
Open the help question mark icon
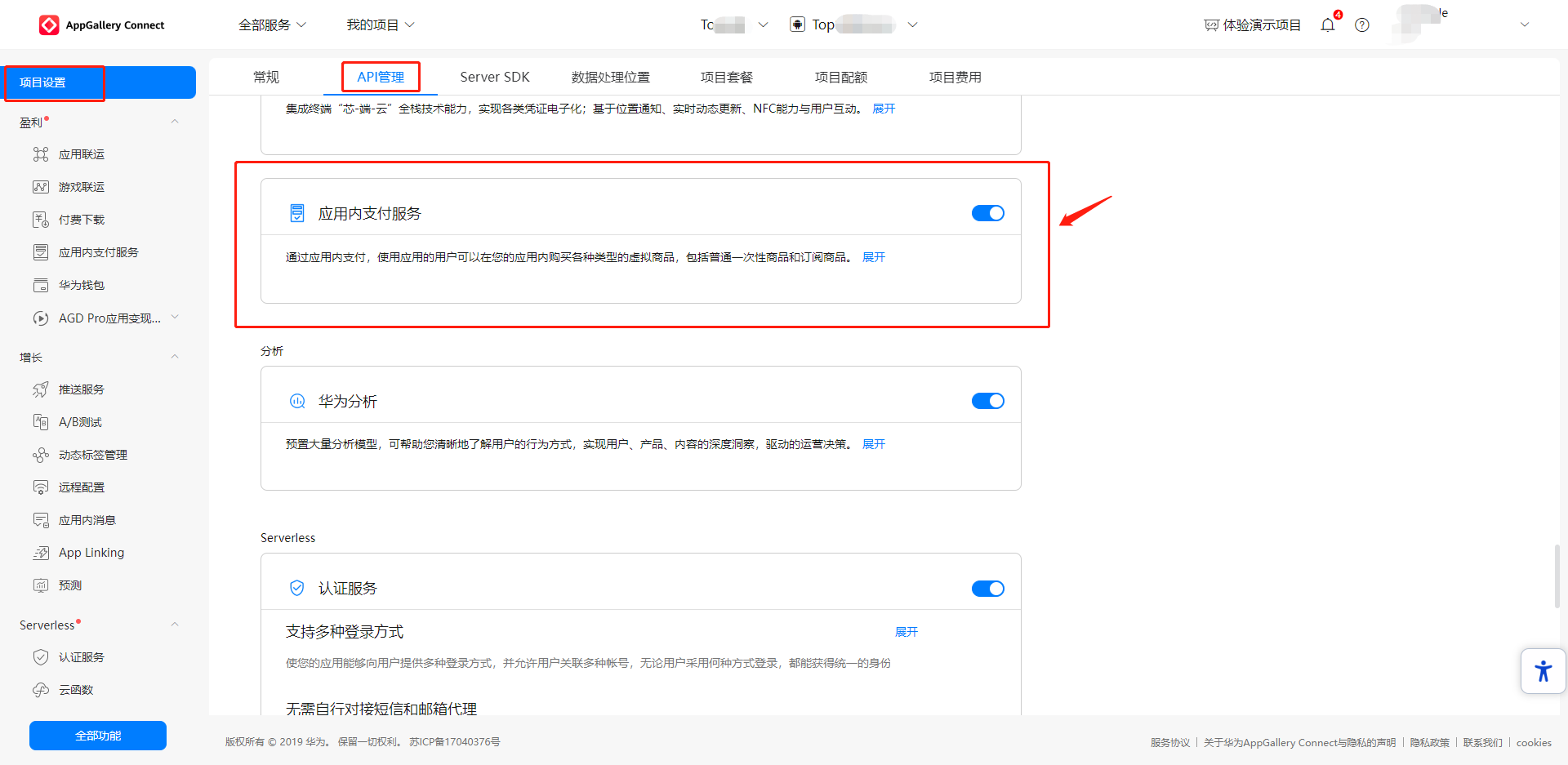tap(1362, 25)
